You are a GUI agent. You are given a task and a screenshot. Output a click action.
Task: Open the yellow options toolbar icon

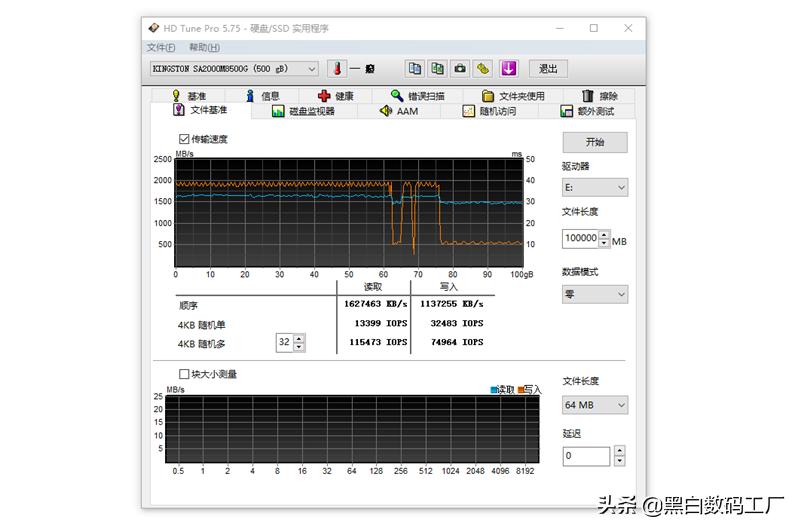483,68
